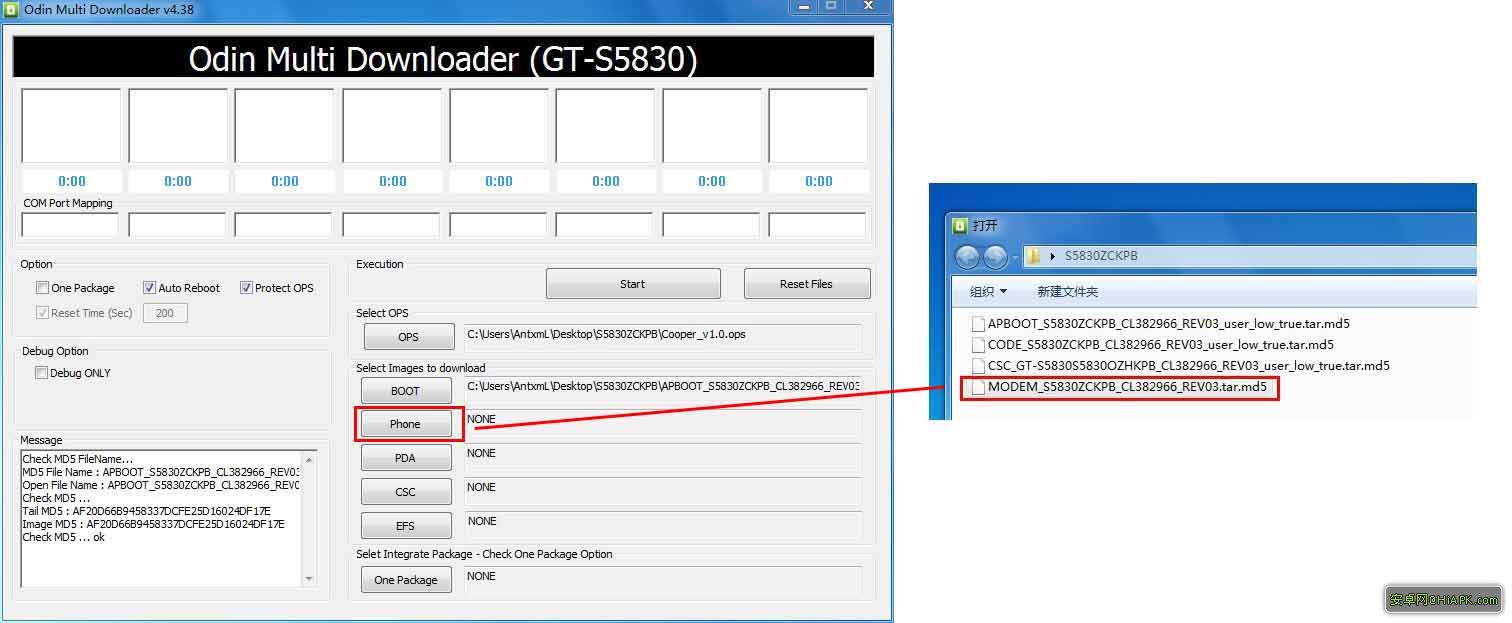Close the Odin Multi Downloader window
The image size is (1512, 623).
(868, 7)
